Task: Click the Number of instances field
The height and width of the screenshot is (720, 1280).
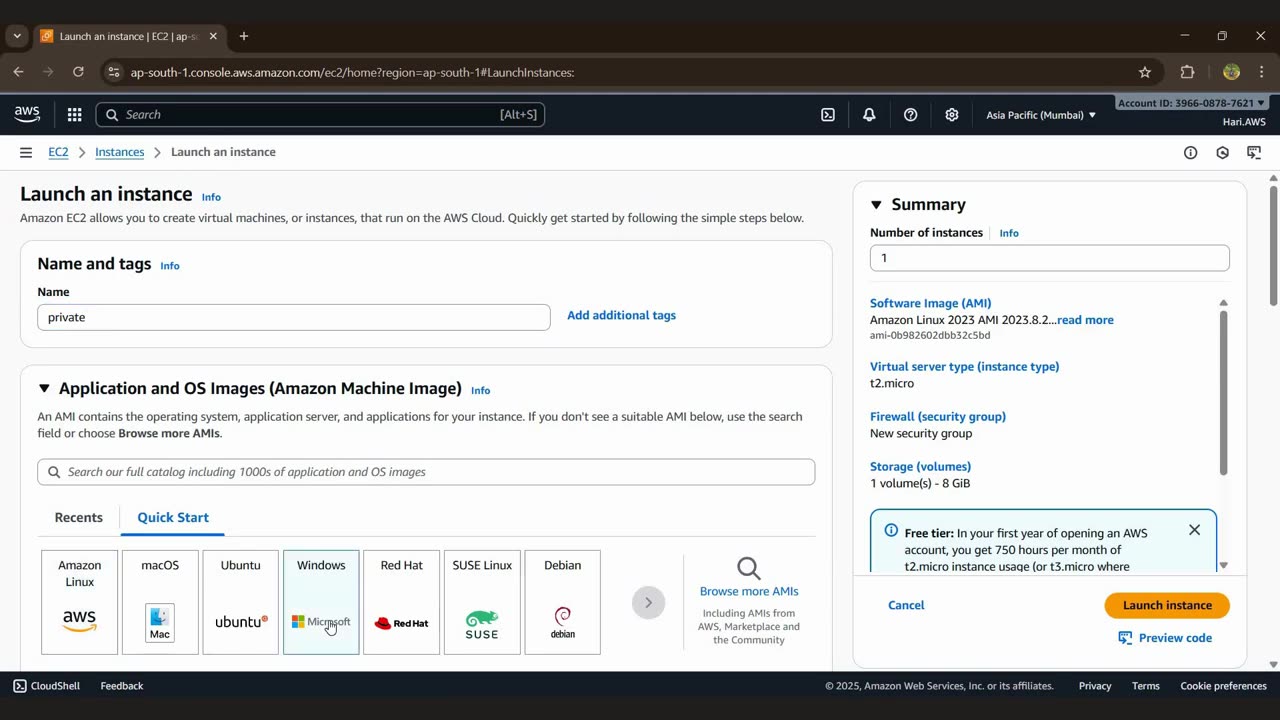Action: [x=1049, y=258]
